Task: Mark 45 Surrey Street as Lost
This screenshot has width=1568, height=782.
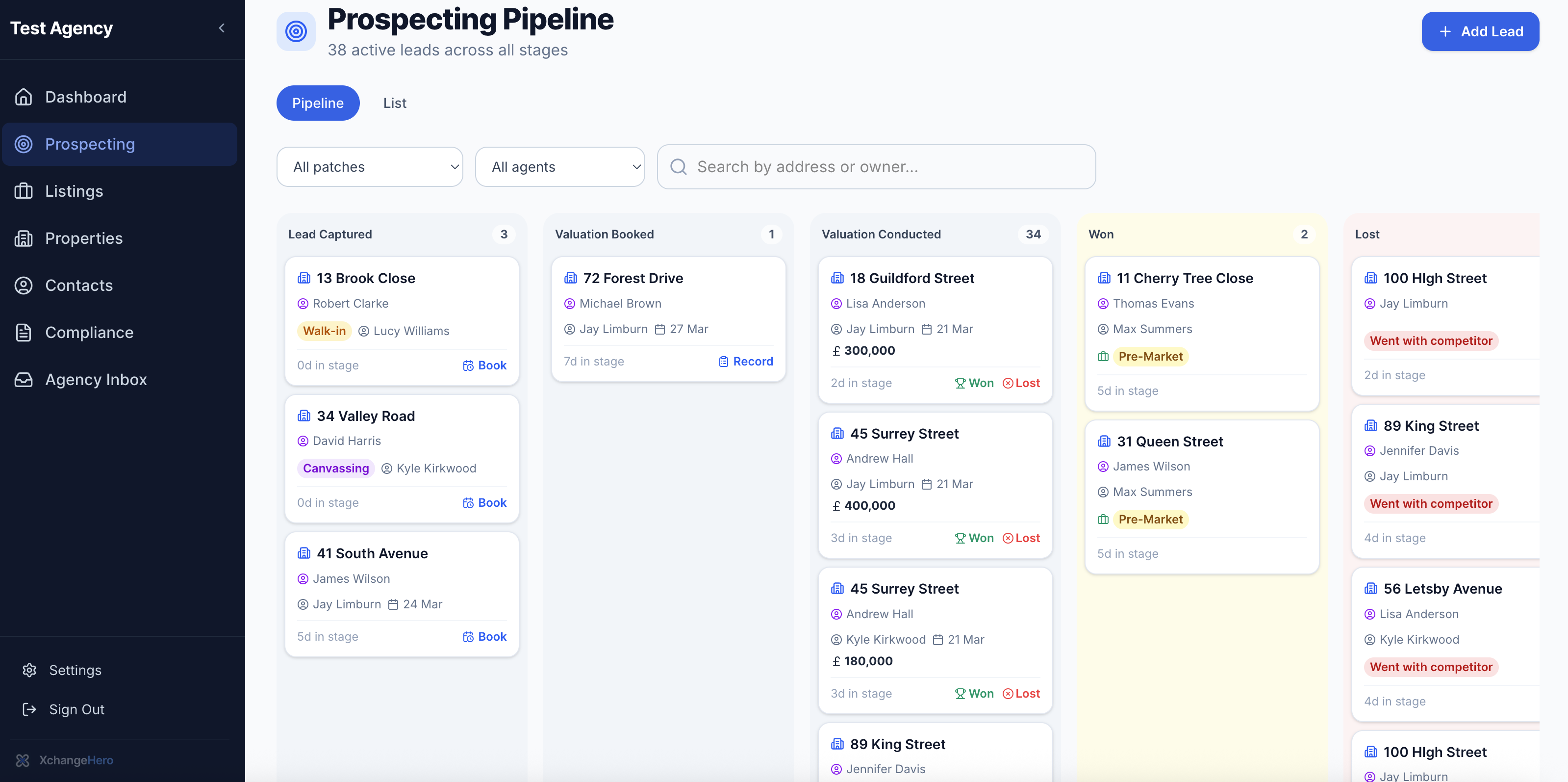Action: pyautogui.click(x=1021, y=538)
